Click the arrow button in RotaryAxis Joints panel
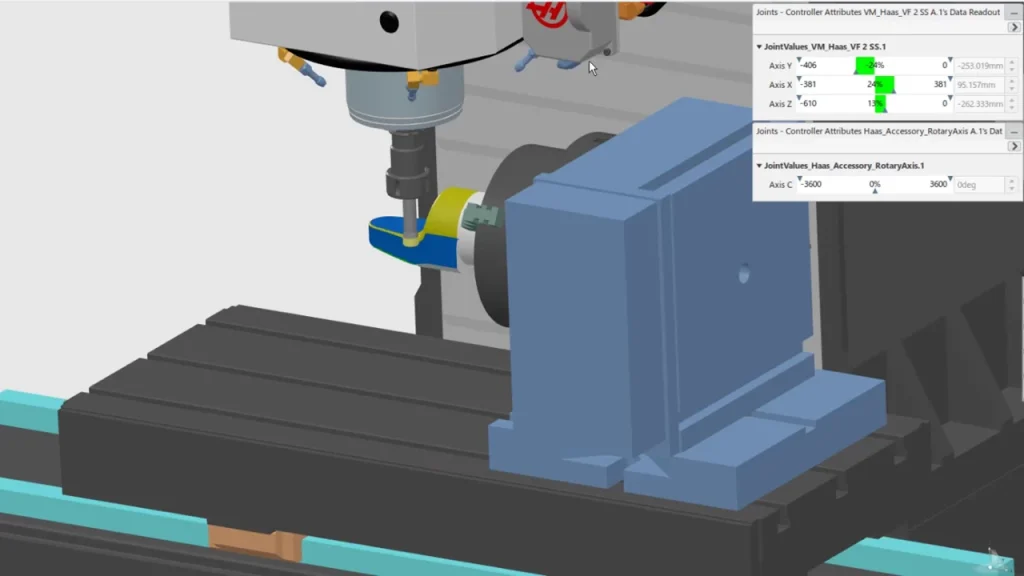 click(1013, 147)
